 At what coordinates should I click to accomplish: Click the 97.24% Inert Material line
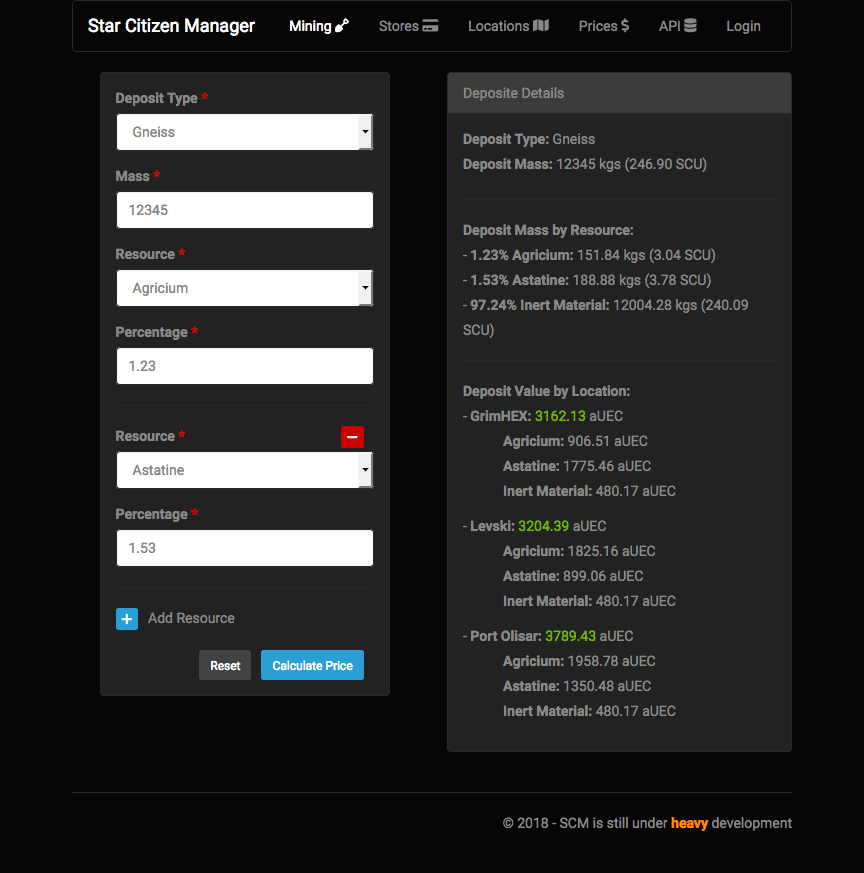pyautogui.click(x=606, y=317)
